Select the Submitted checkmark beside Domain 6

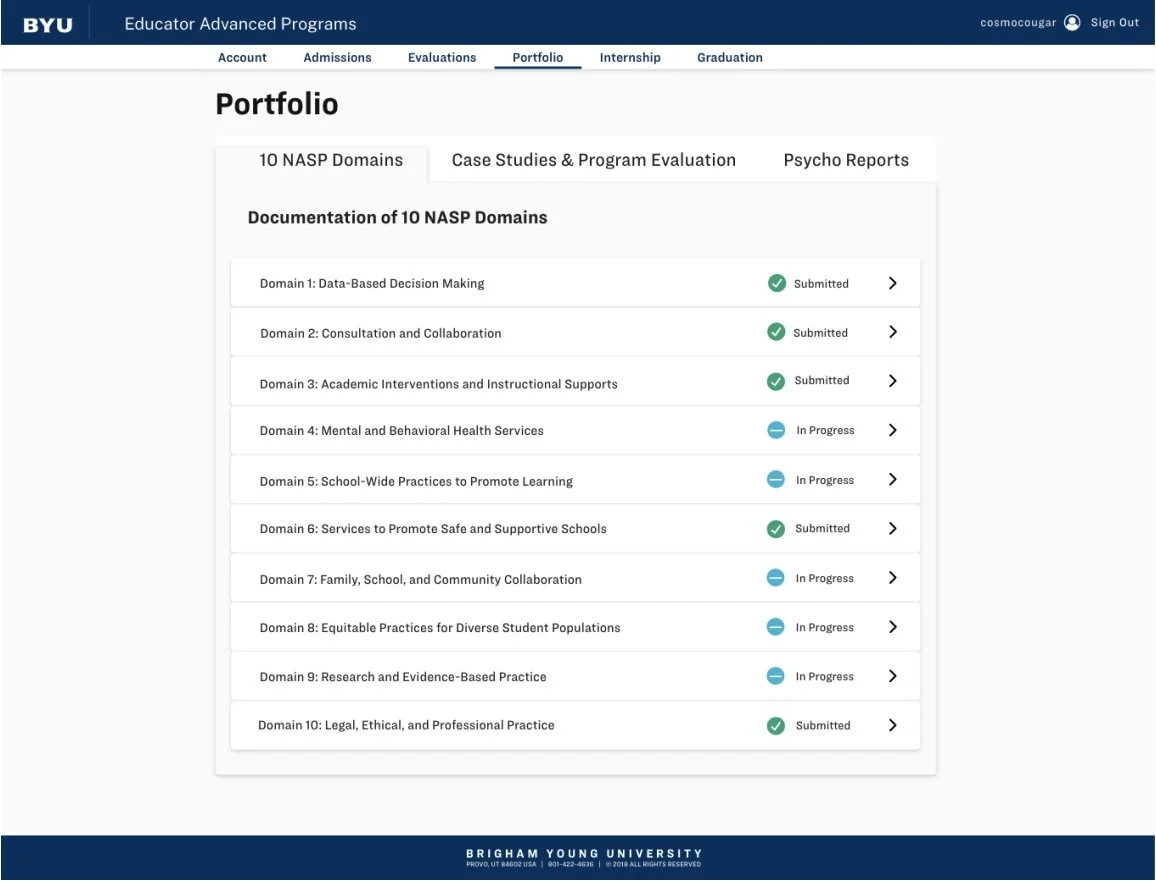coord(776,528)
